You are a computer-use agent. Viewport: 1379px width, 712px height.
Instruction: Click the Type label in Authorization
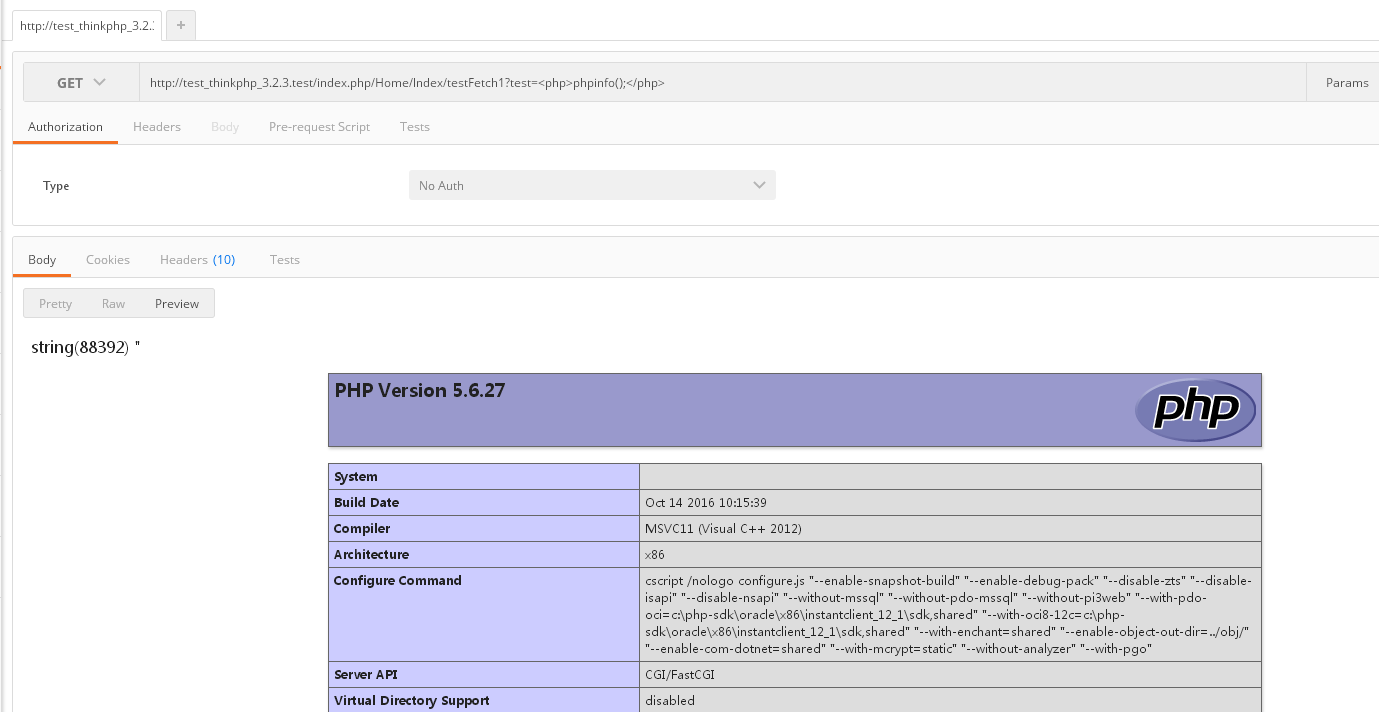[56, 186]
